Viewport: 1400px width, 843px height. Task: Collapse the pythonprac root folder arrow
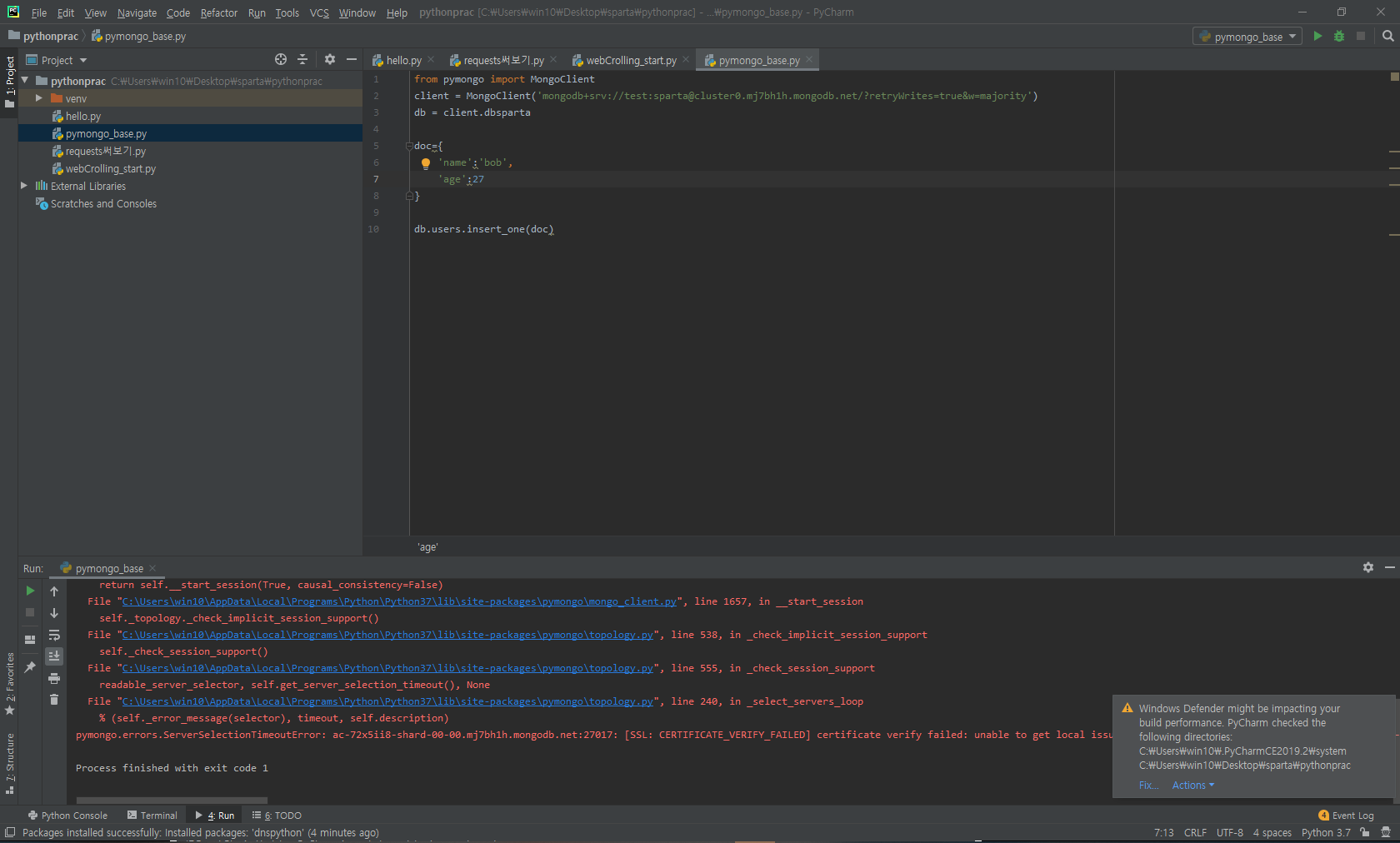pos(25,81)
